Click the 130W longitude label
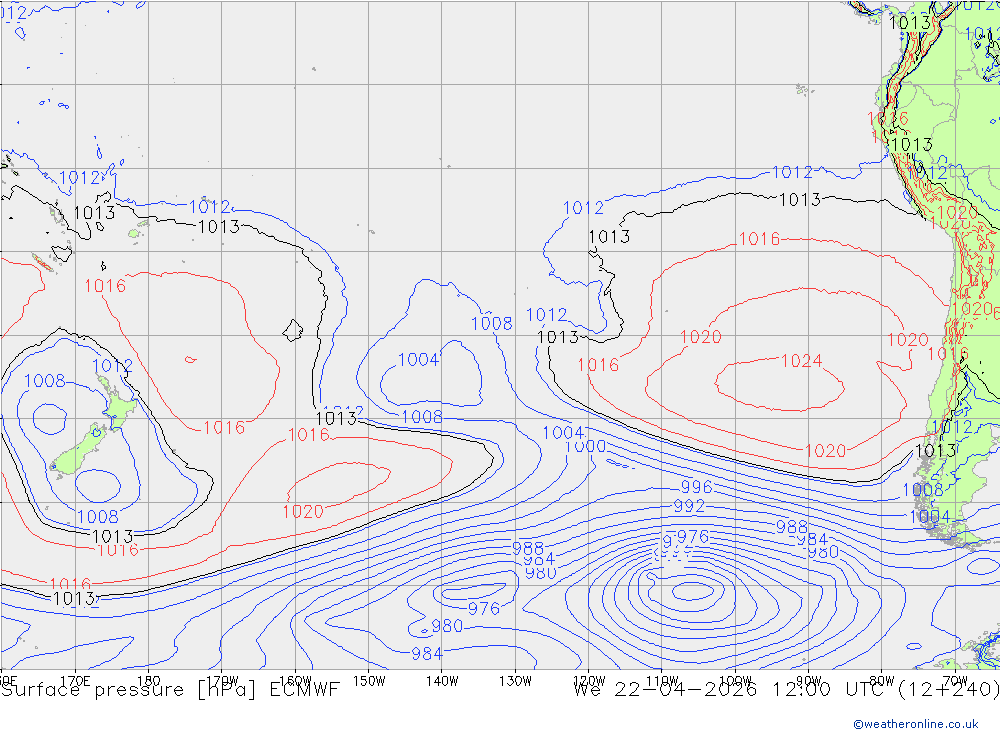 pos(515,681)
